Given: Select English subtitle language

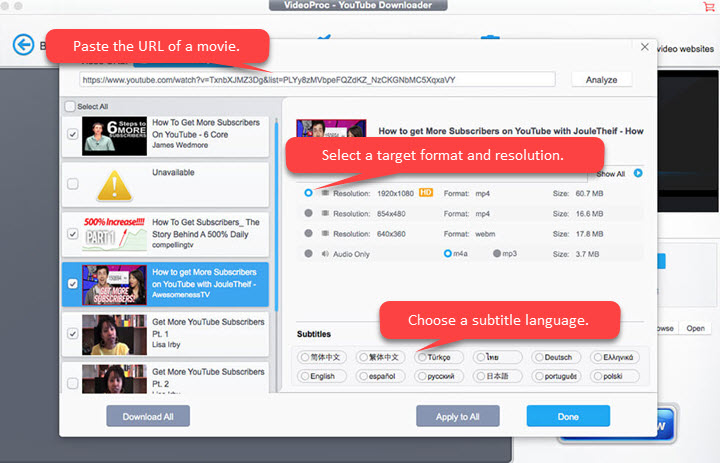Looking at the screenshot, I should [321, 376].
